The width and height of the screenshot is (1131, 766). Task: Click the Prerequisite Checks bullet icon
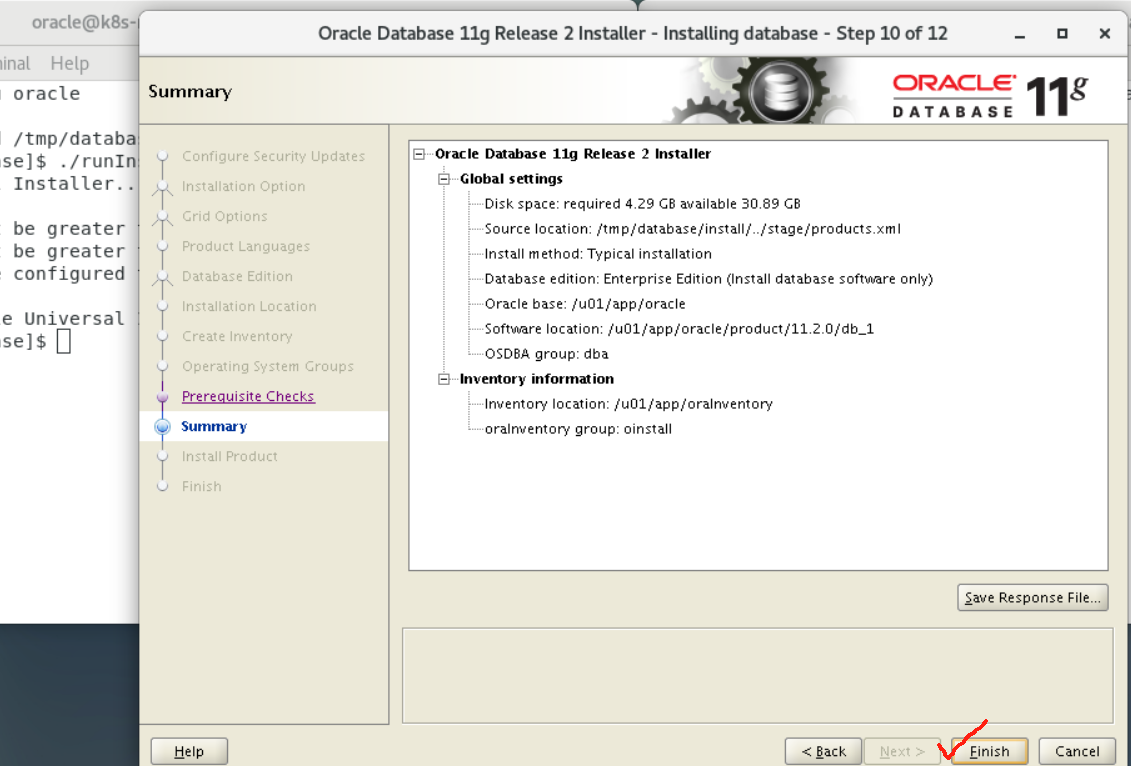(x=162, y=397)
